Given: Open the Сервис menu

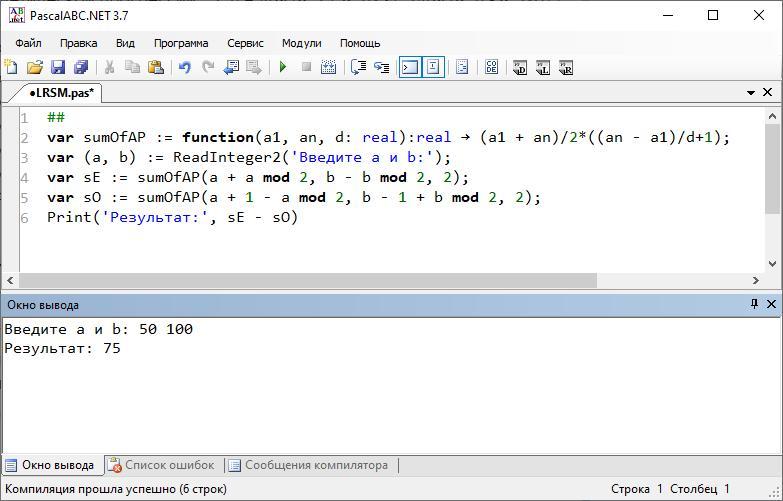Looking at the screenshot, I should 245,43.
